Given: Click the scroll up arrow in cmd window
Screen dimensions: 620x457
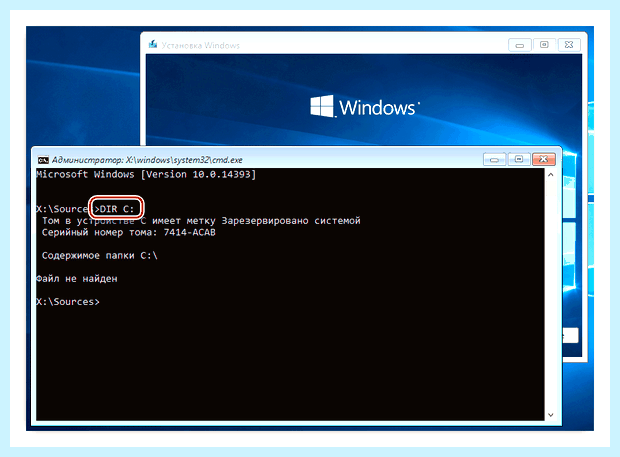Looking at the screenshot, I should 551,174.
